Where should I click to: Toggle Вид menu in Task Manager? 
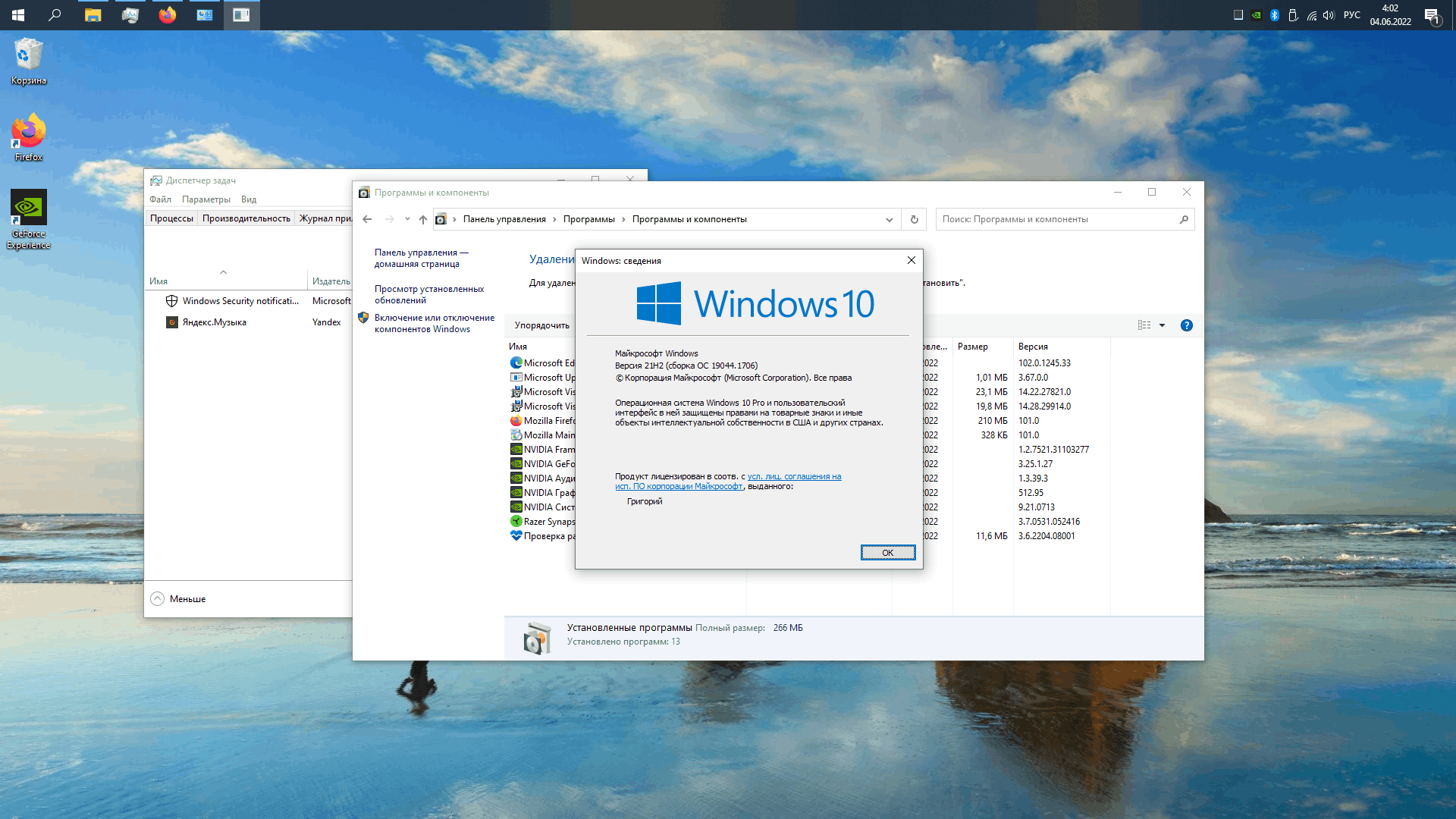(x=248, y=198)
